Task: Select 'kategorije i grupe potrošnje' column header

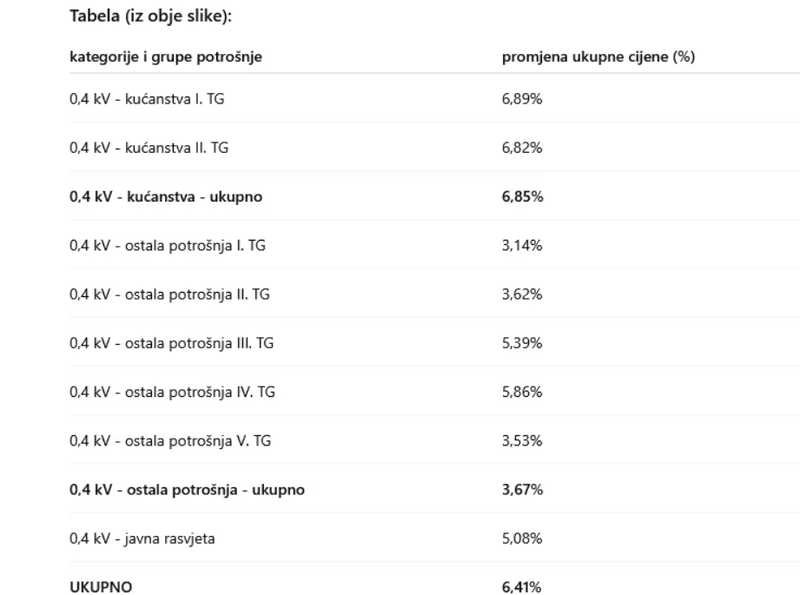Action: click(x=166, y=57)
